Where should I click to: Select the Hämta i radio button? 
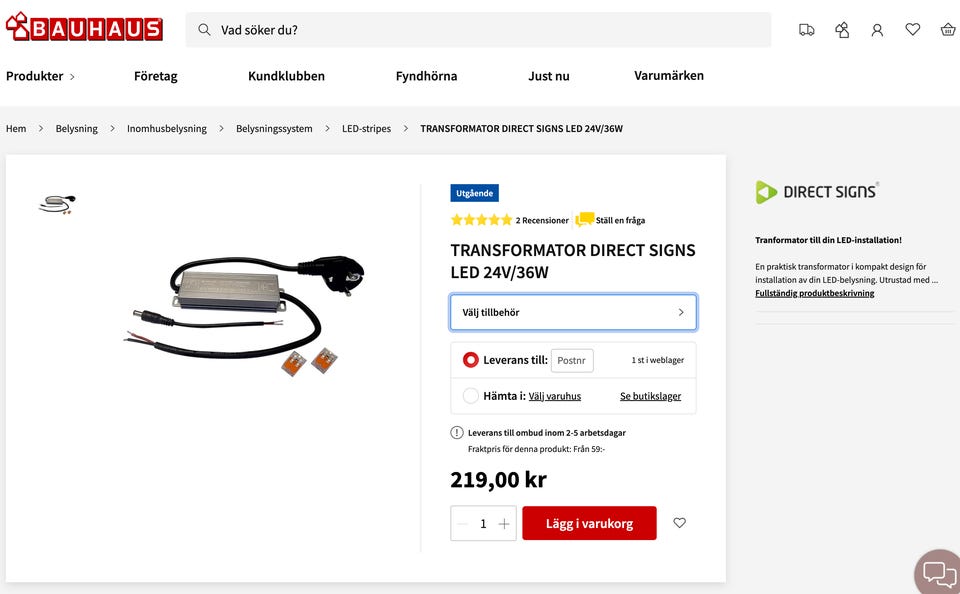point(471,396)
